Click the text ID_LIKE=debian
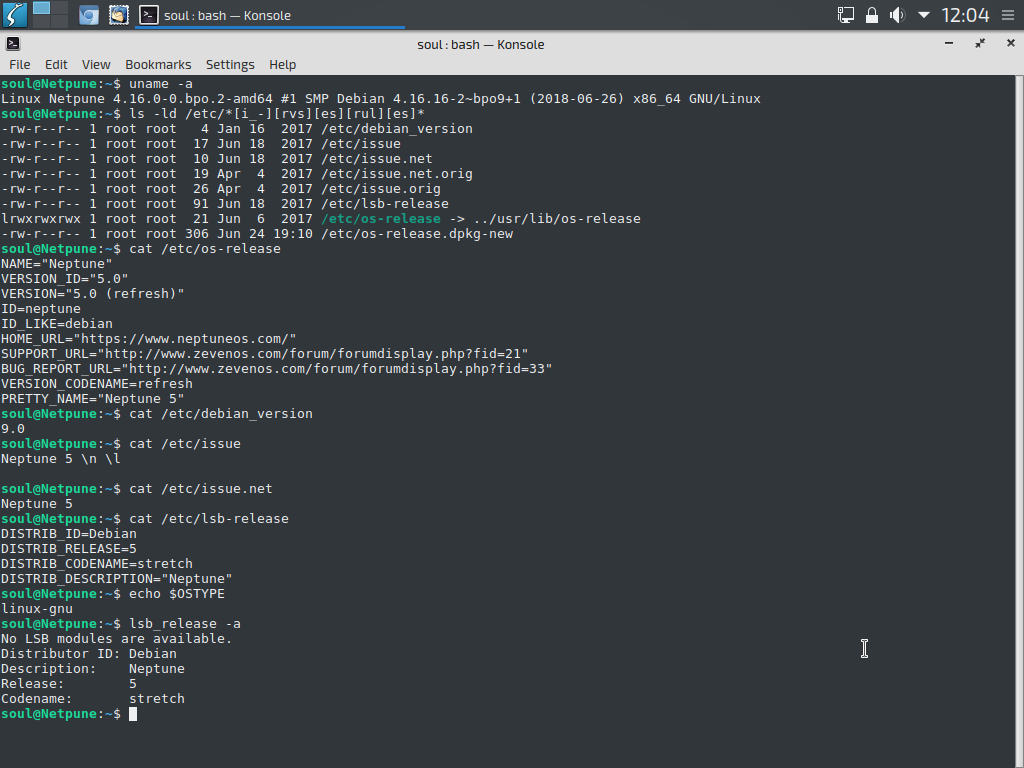 pyautogui.click(x=57, y=324)
